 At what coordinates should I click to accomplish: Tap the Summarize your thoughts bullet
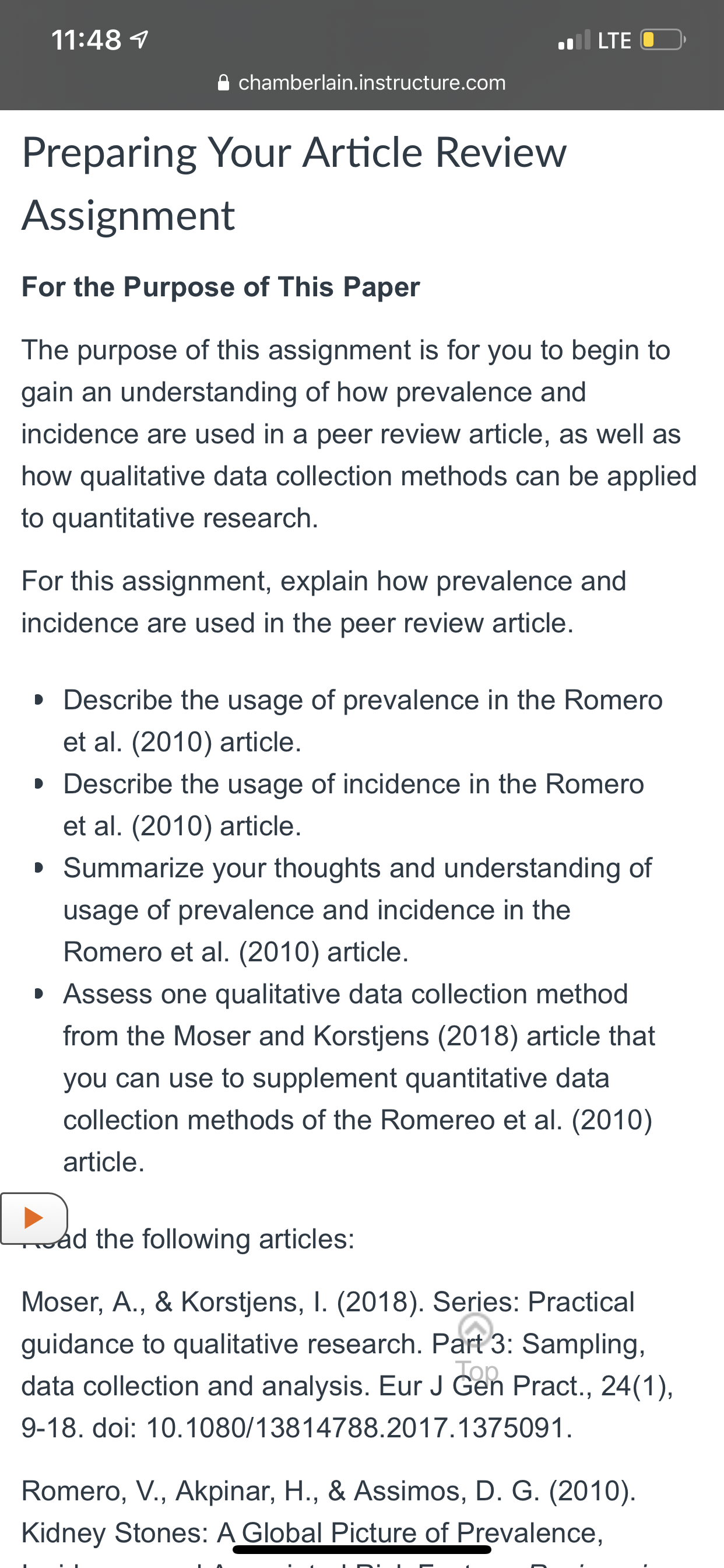pos(357,910)
